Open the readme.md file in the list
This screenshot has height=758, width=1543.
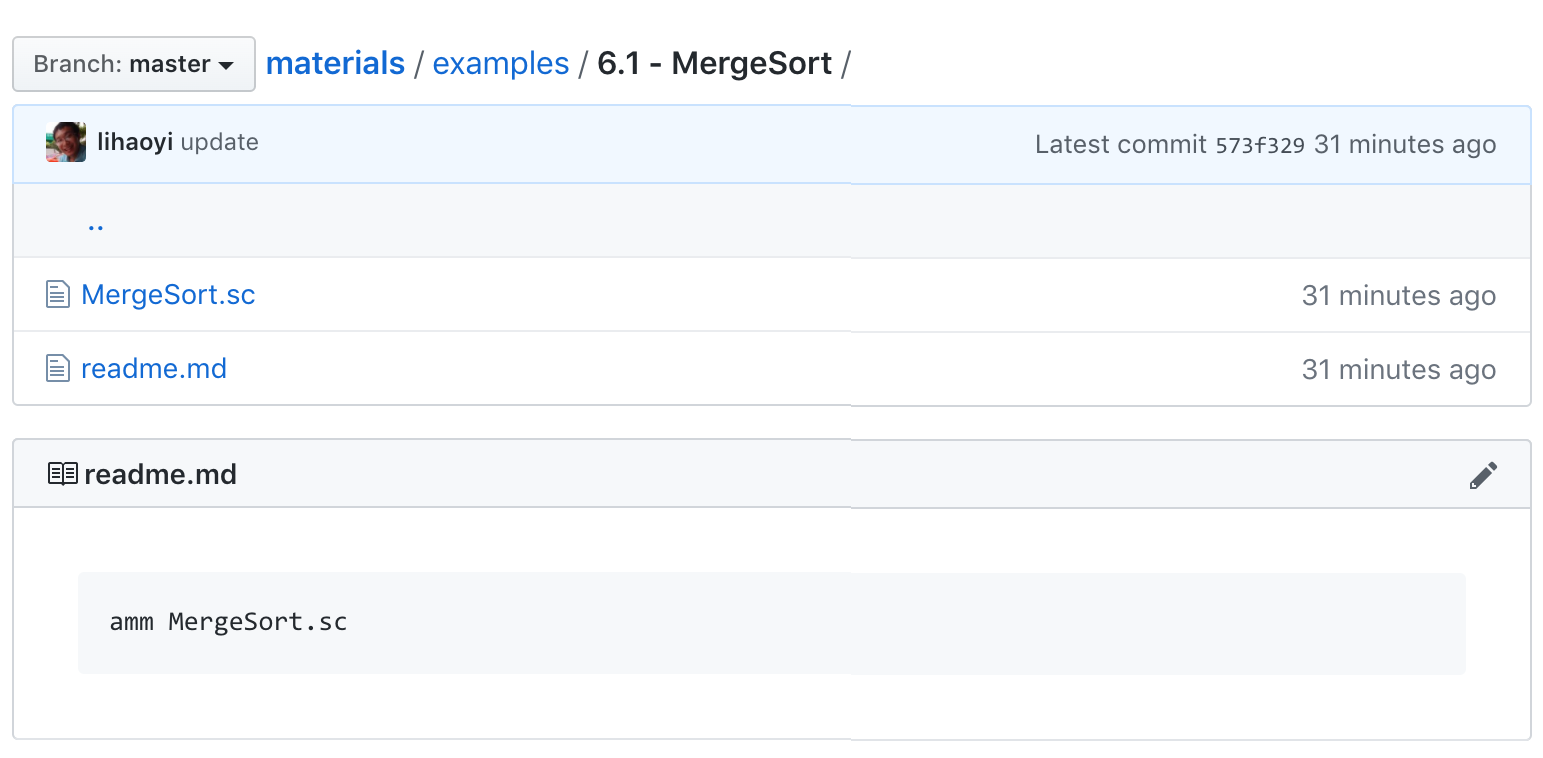pyautogui.click(x=154, y=368)
